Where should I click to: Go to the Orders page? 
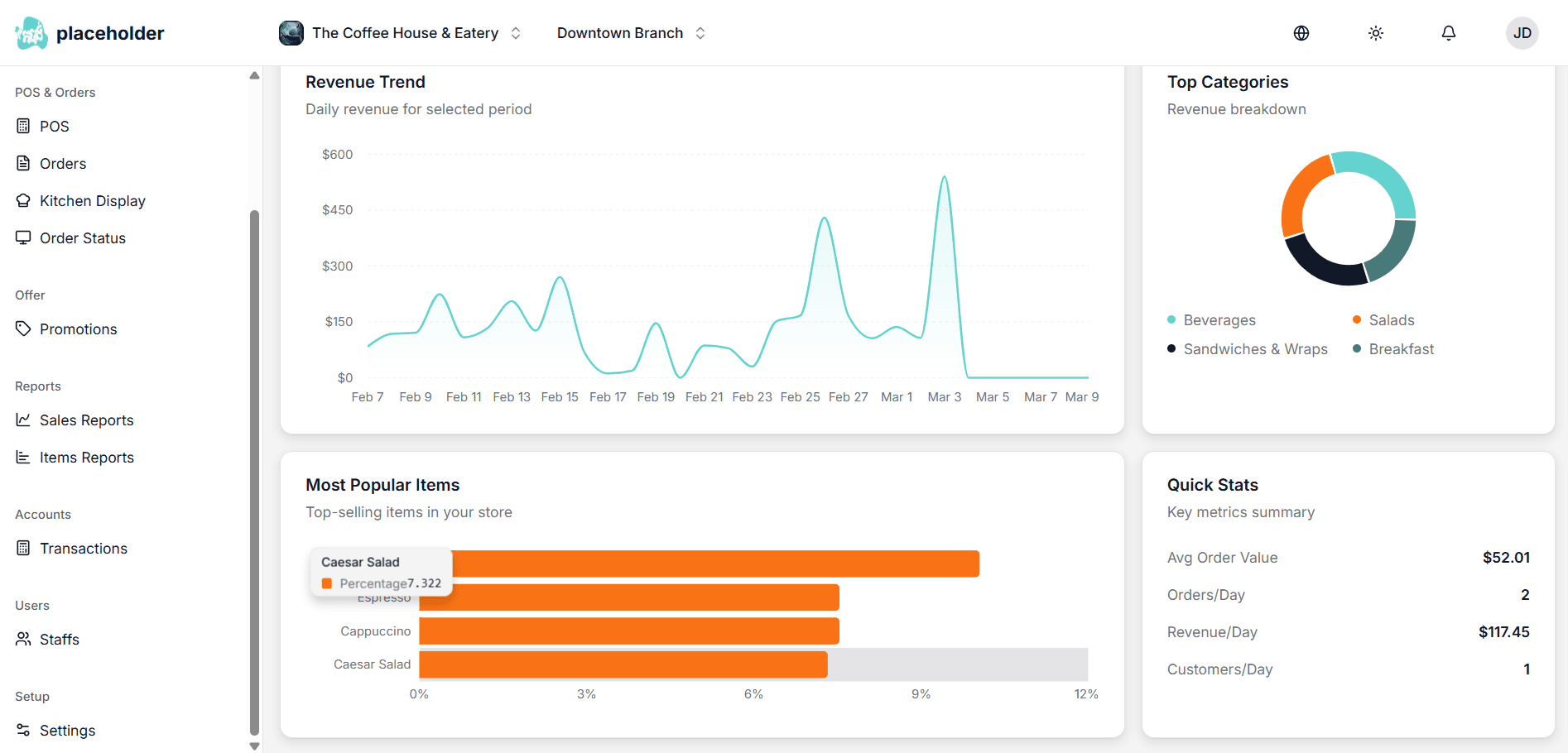pyautogui.click(x=63, y=164)
